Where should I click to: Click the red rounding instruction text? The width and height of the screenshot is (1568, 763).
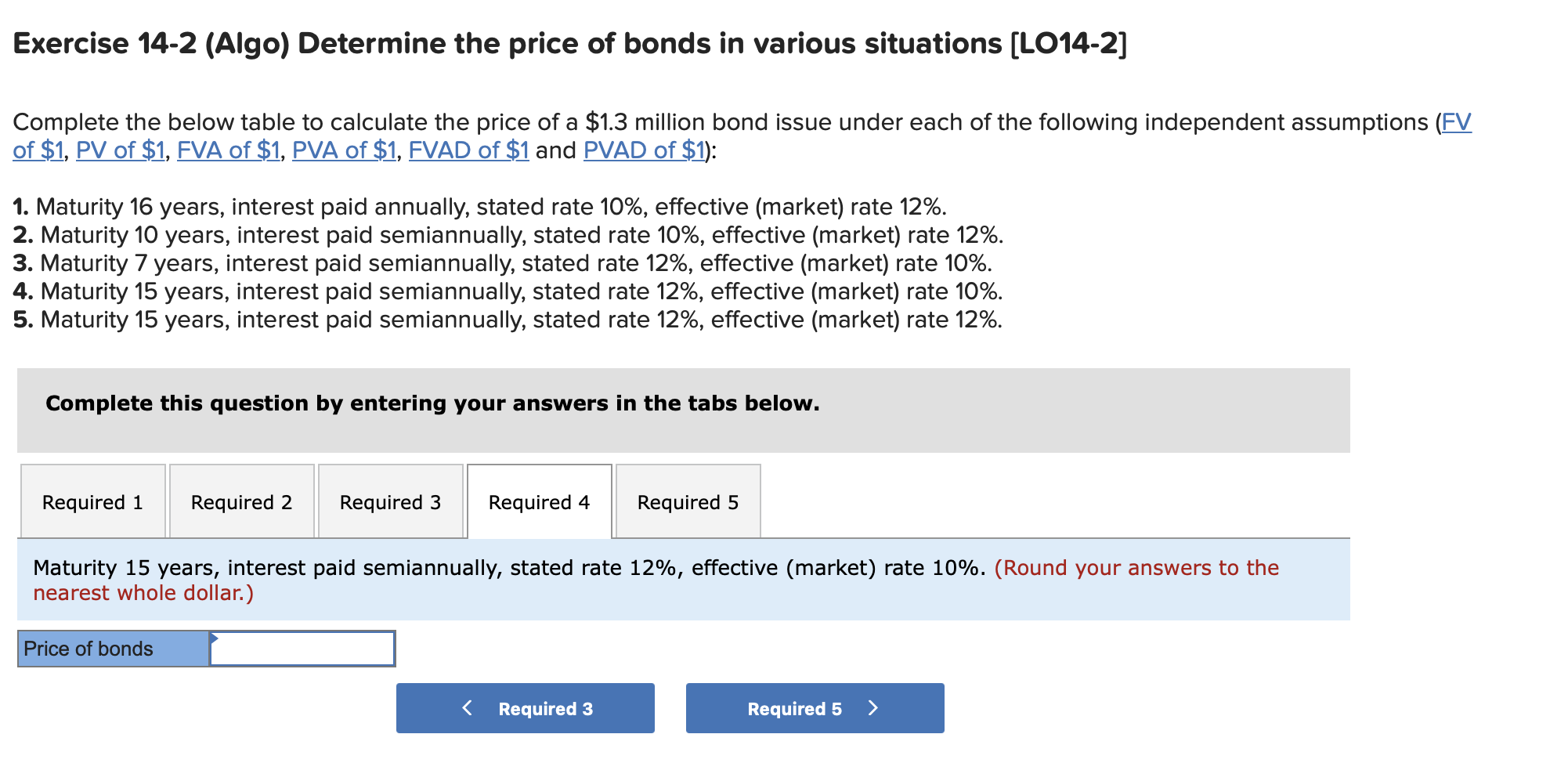coord(1136,568)
